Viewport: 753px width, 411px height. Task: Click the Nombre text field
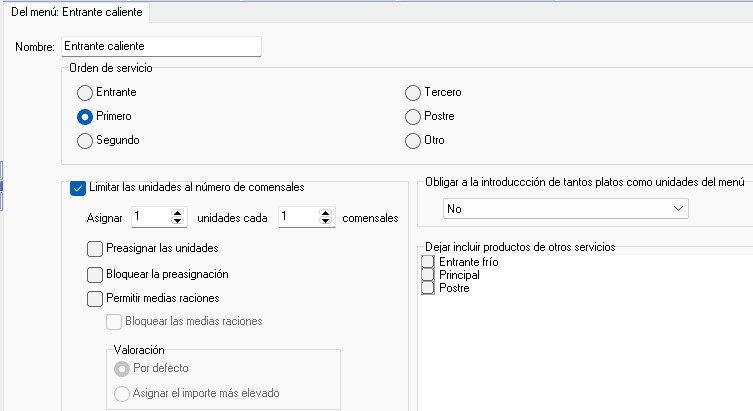point(161,47)
